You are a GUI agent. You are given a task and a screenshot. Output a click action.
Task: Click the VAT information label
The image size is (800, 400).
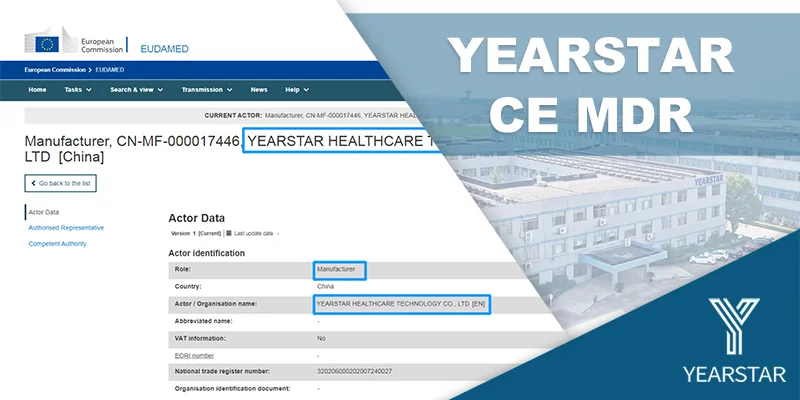tap(200, 338)
